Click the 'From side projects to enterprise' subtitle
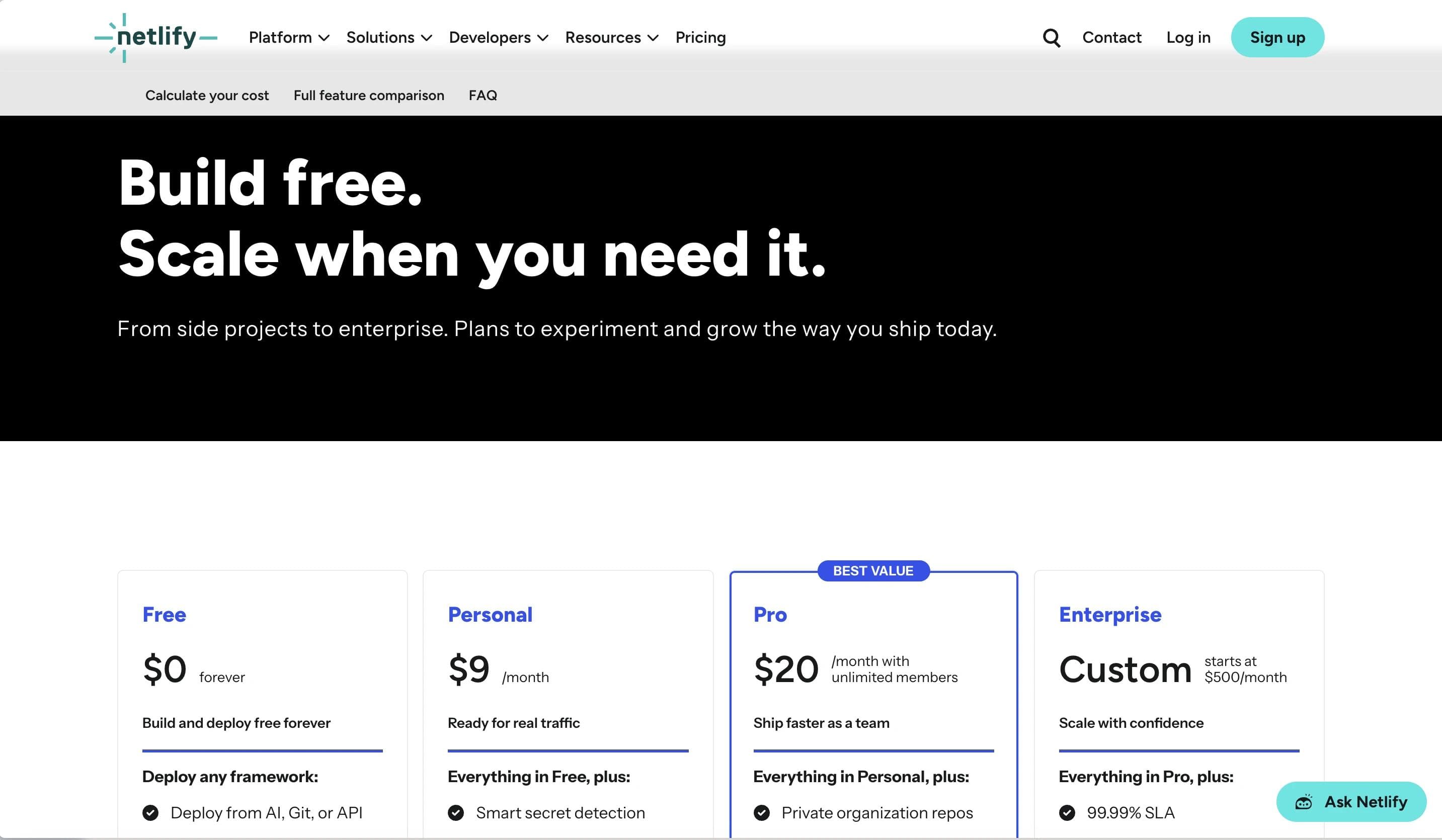 (557, 329)
